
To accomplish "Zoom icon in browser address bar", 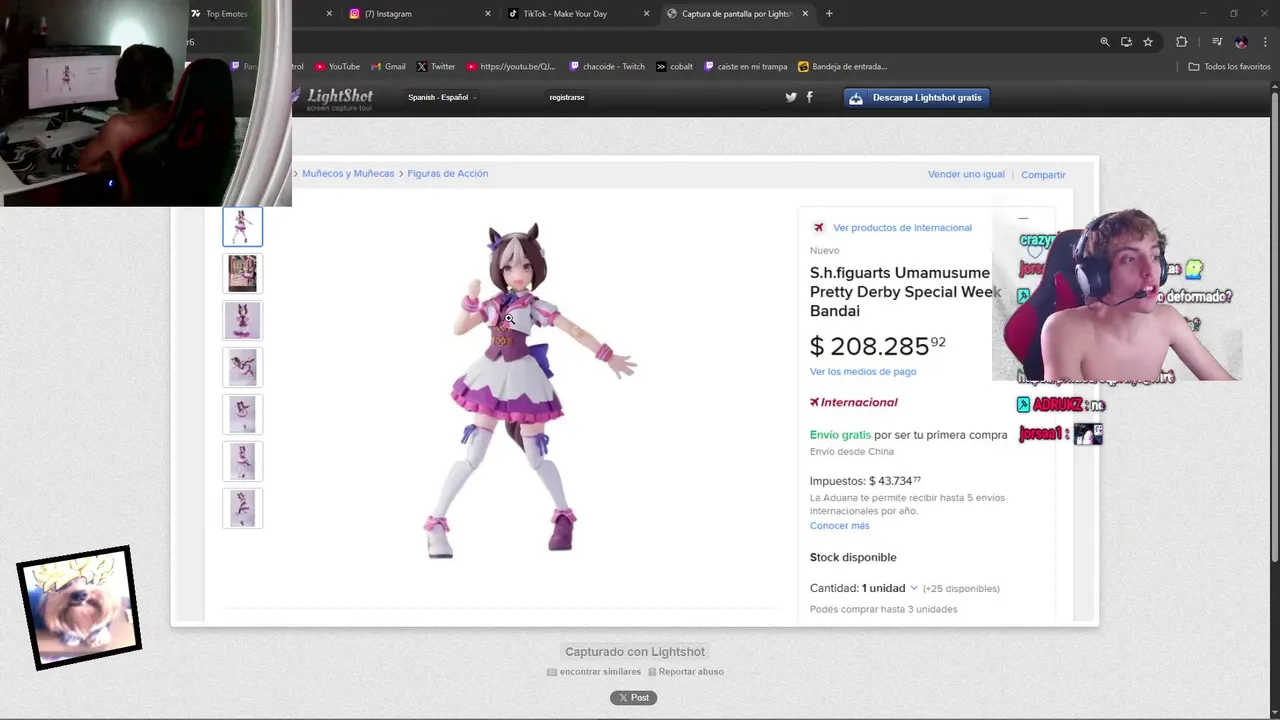I will (x=1105, y=42).
